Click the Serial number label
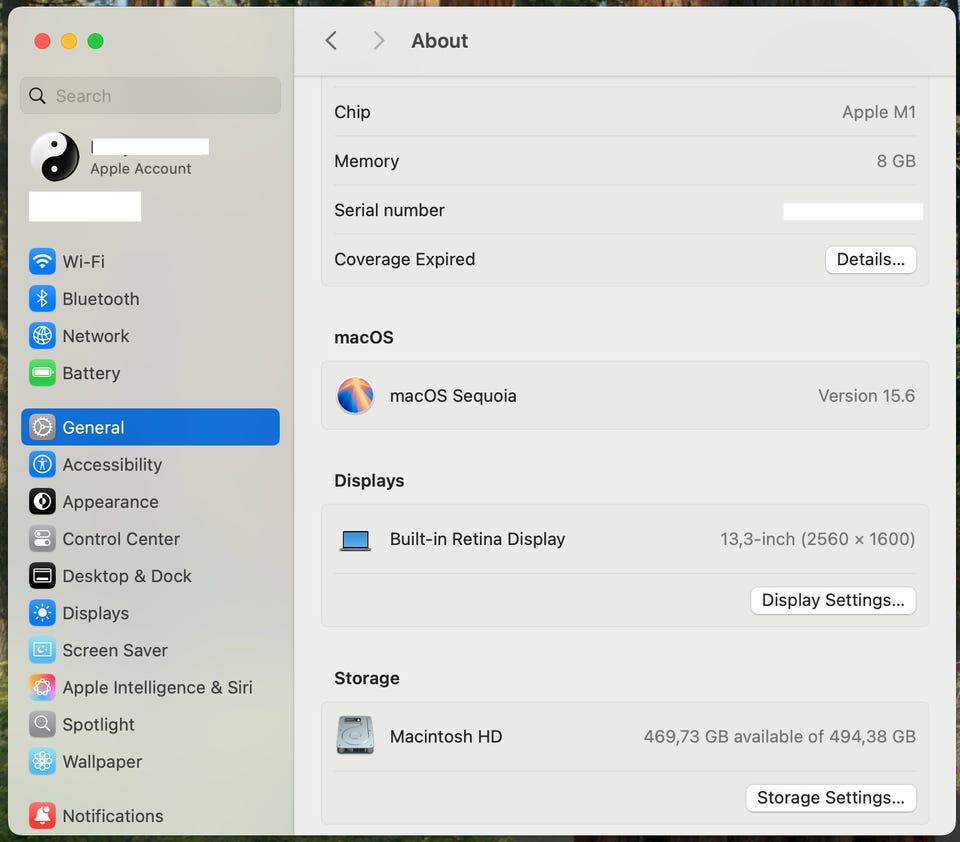The image size is (960, 842). coord(389,210)
